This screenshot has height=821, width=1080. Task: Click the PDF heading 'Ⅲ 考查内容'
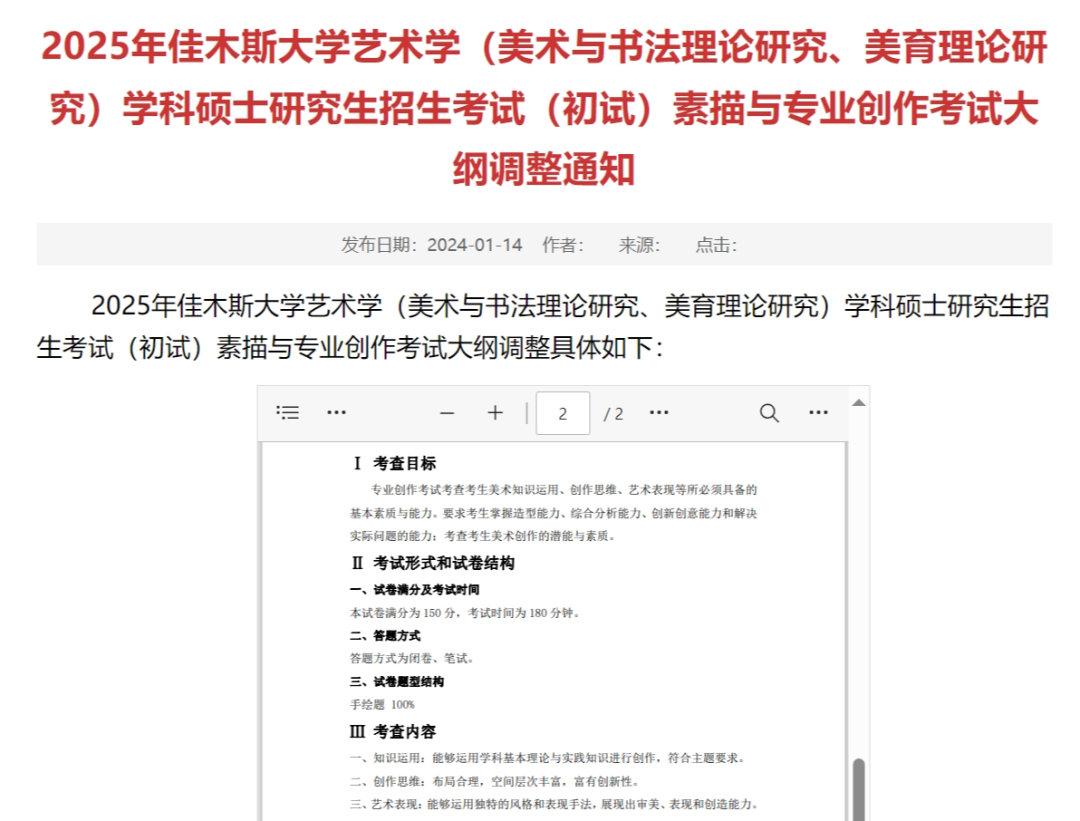tap(393, 731)
